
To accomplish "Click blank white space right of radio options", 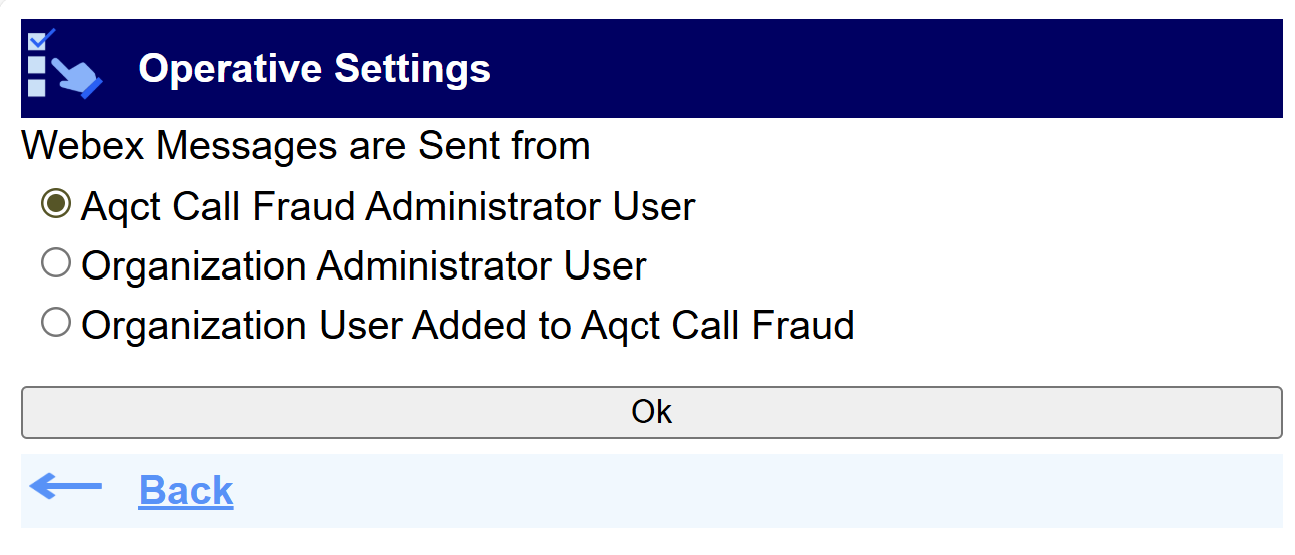I will [1050, 266].
